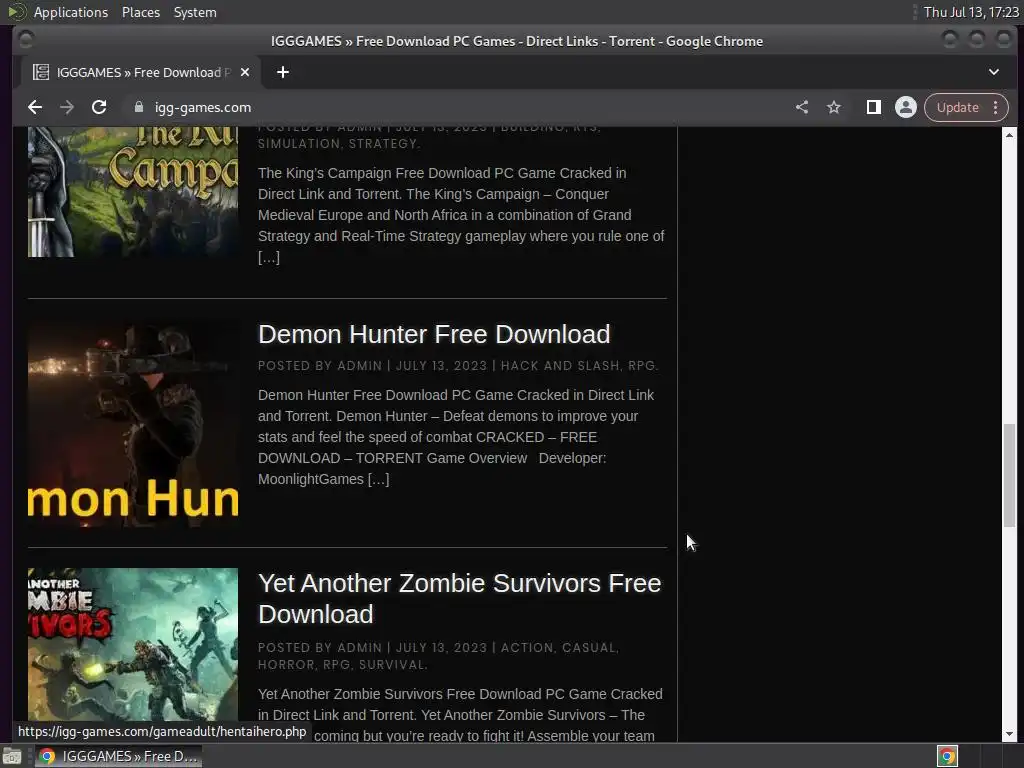Bookmark this tab with star icon
The height and width of the screenshot is (768, 1024).
point(834,107)
